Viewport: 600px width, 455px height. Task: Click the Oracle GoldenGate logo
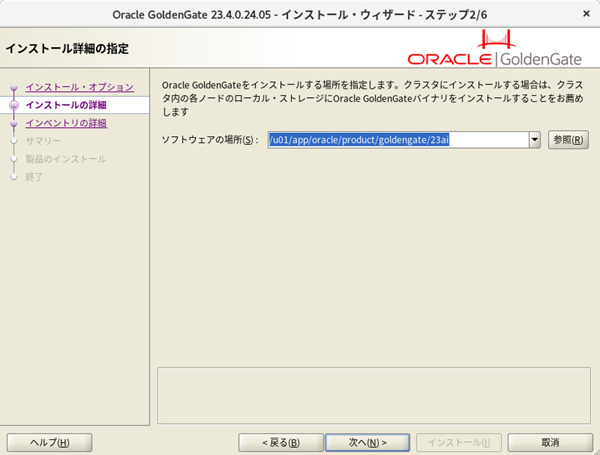495,48
